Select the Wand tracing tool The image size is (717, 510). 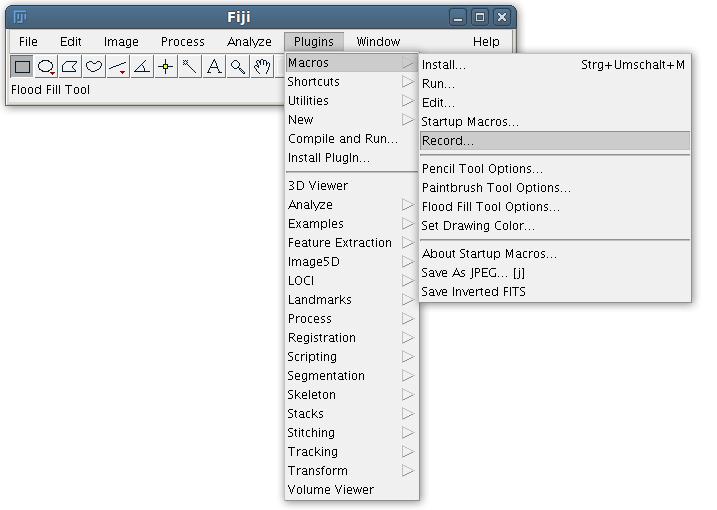pos(190,67)
